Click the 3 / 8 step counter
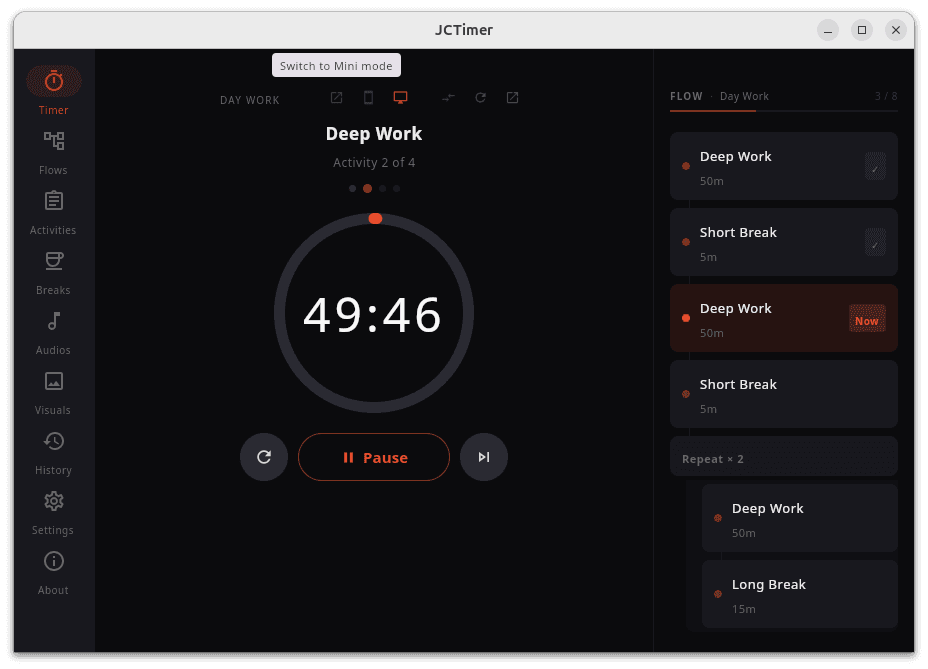Image resolution: width=928 pixels, height=669 pixels. click(x=886, y=96)
